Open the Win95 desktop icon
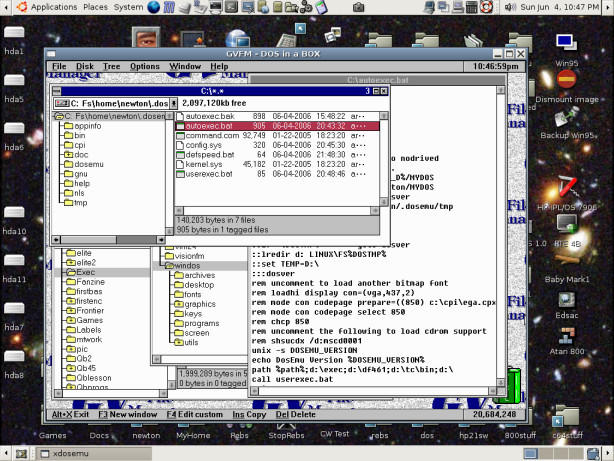The image size is (614, 461). coord(566,50)
